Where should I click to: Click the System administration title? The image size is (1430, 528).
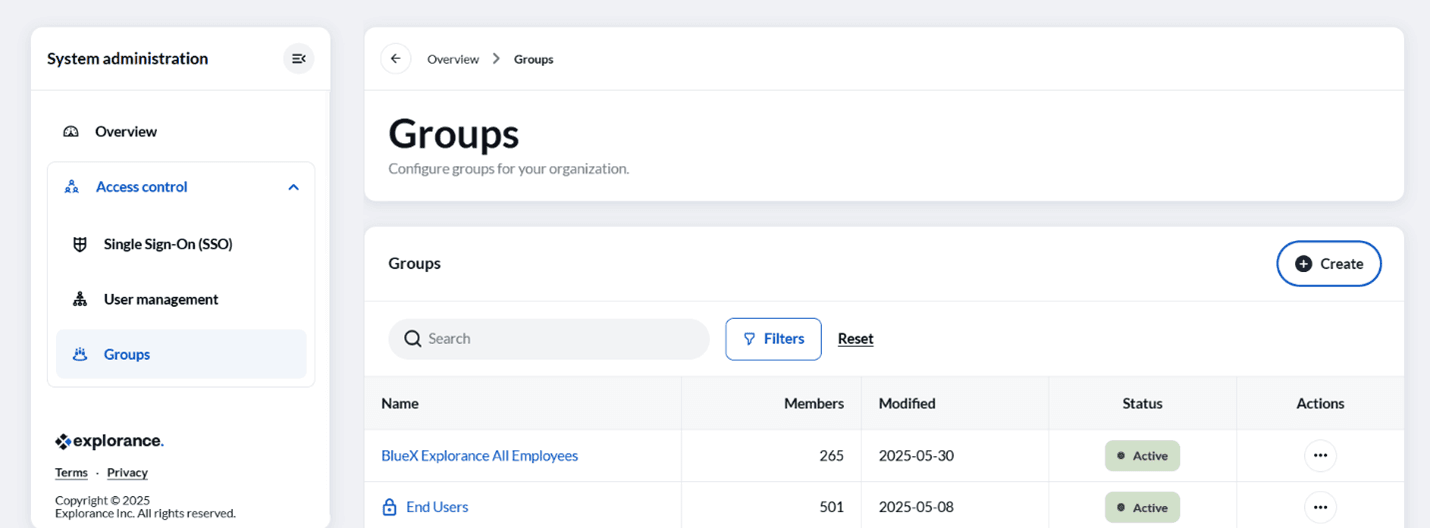(128, 59)
